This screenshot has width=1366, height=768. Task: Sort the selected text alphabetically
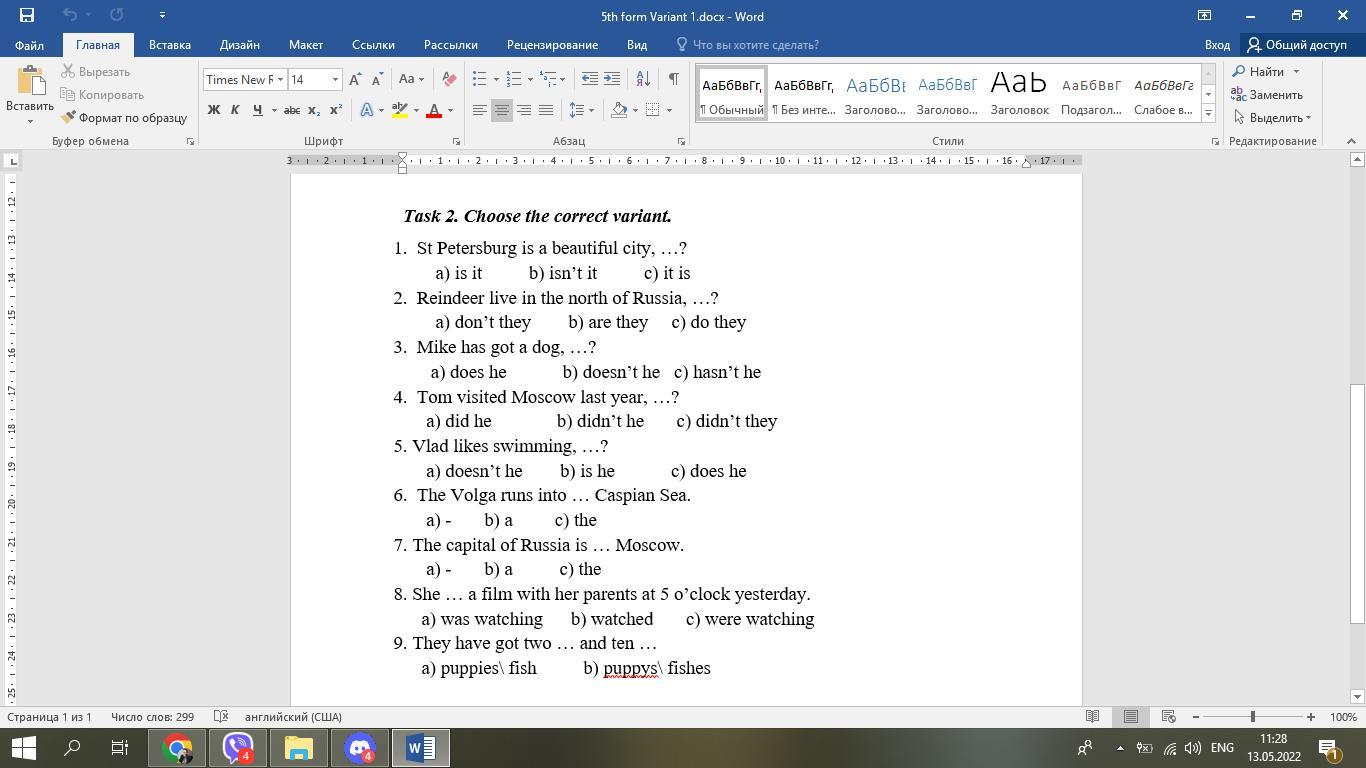pyautogui.click(x=643, y=80)
